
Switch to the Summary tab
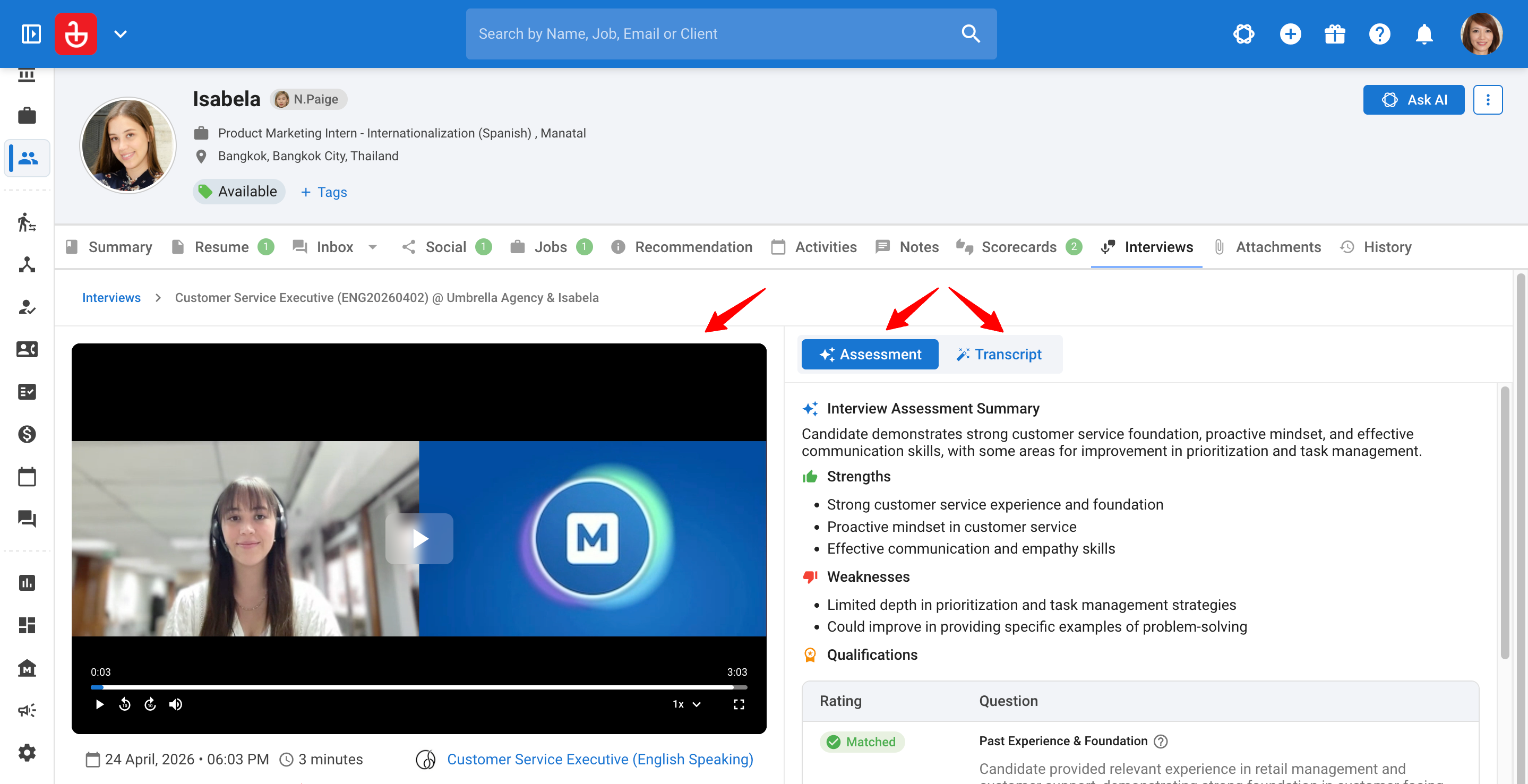(109, 247)
